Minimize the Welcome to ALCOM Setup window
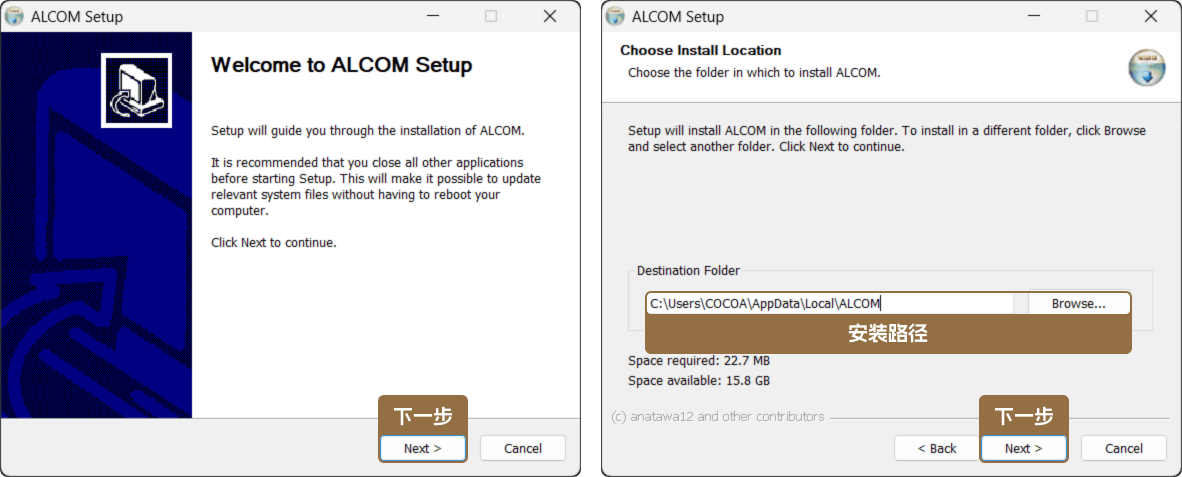1182x477 pixels. (432, 17)
